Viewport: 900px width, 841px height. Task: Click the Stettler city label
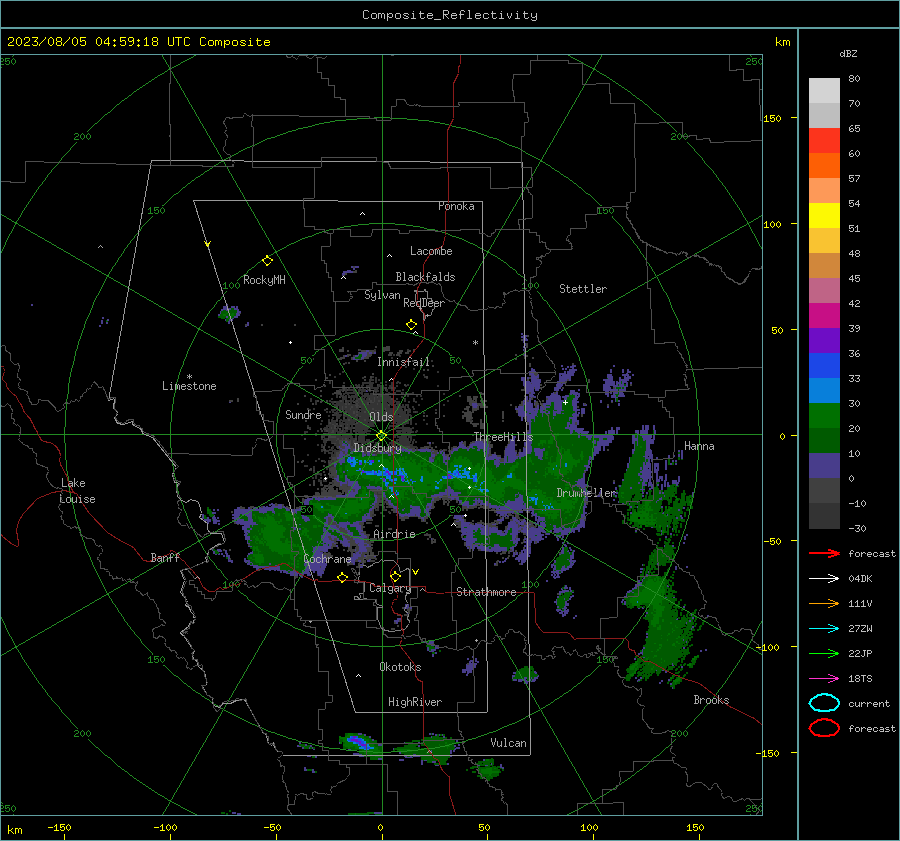pos(583,289)
